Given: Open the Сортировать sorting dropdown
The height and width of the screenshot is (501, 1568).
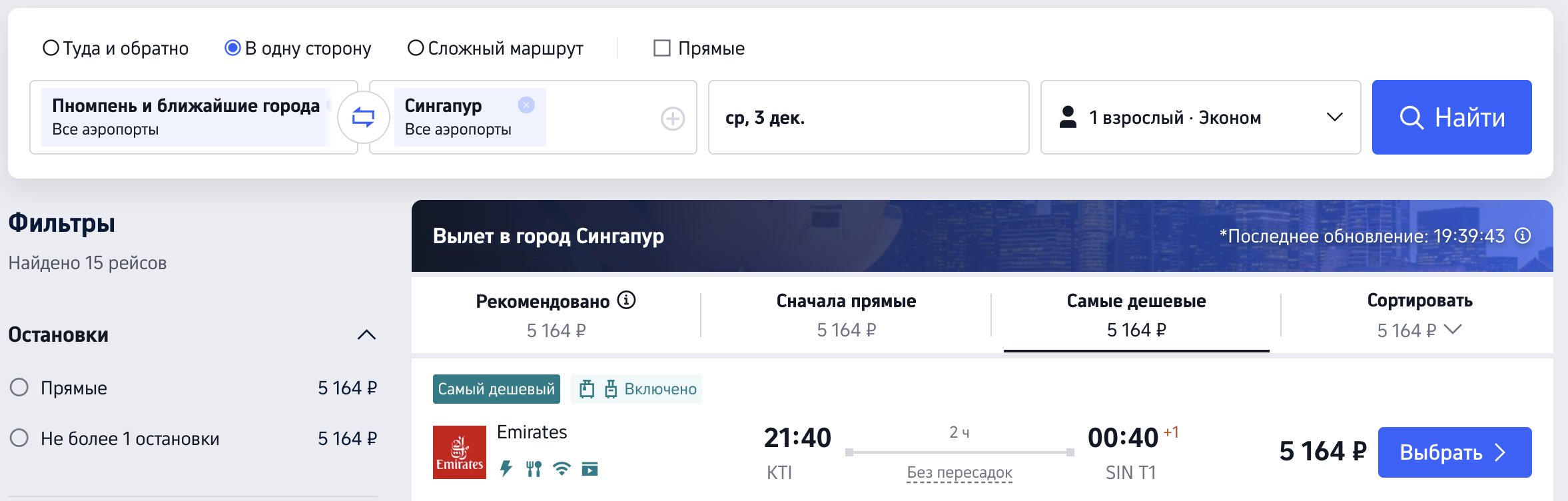Looking at the screenshot, I should pyautogui.click(x=1419, y=315).
